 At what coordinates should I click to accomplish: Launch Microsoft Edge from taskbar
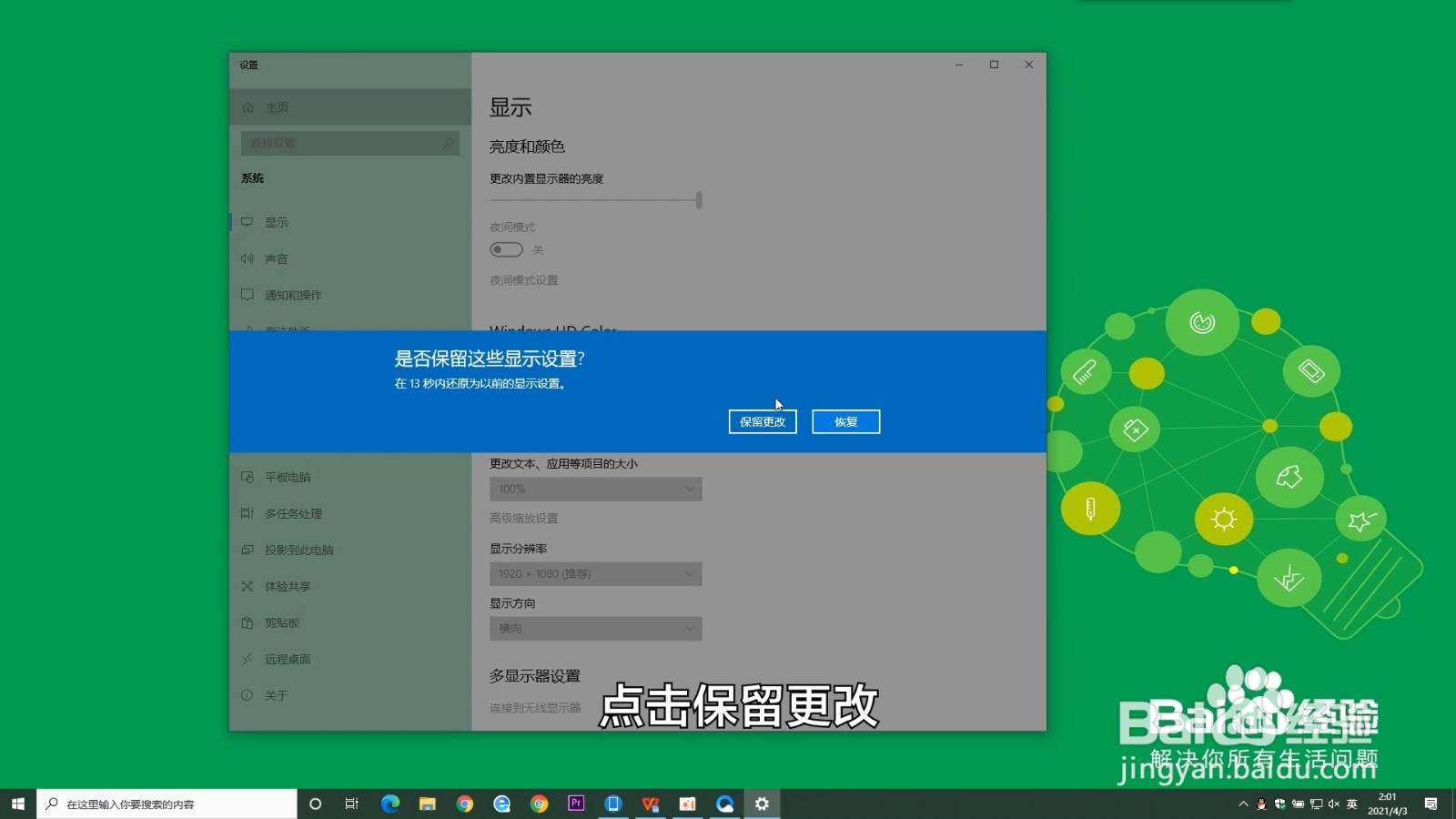click(390, 804)
